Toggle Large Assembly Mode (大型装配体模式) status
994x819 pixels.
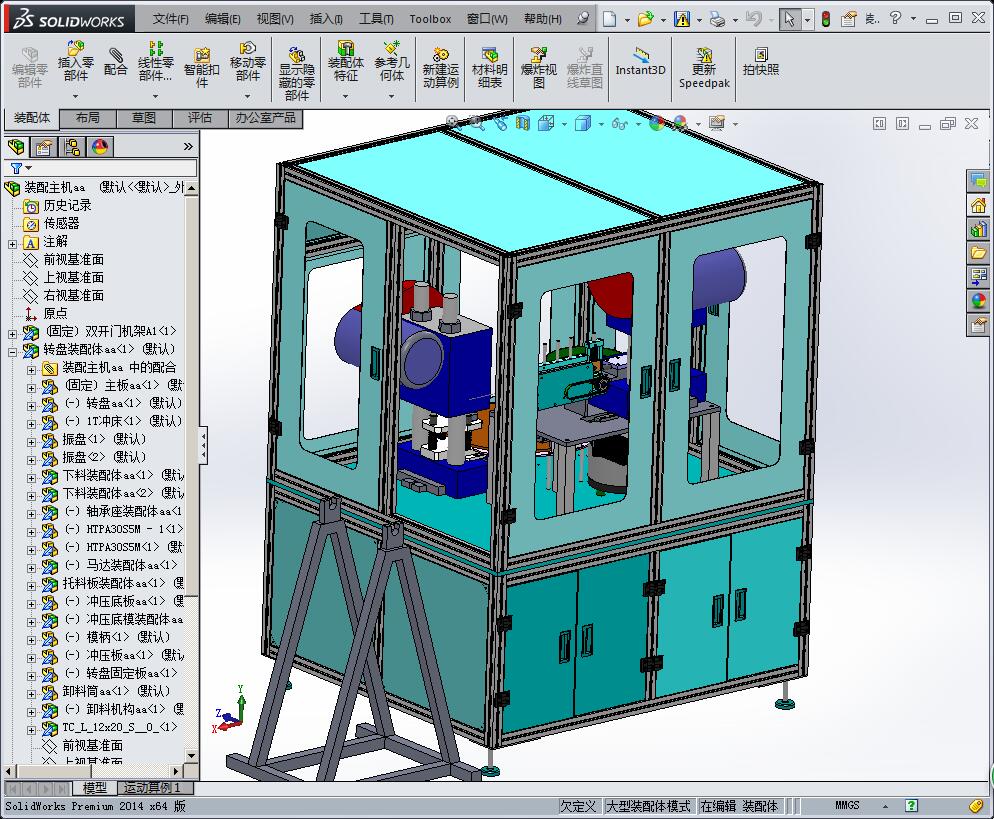[648, 806]
